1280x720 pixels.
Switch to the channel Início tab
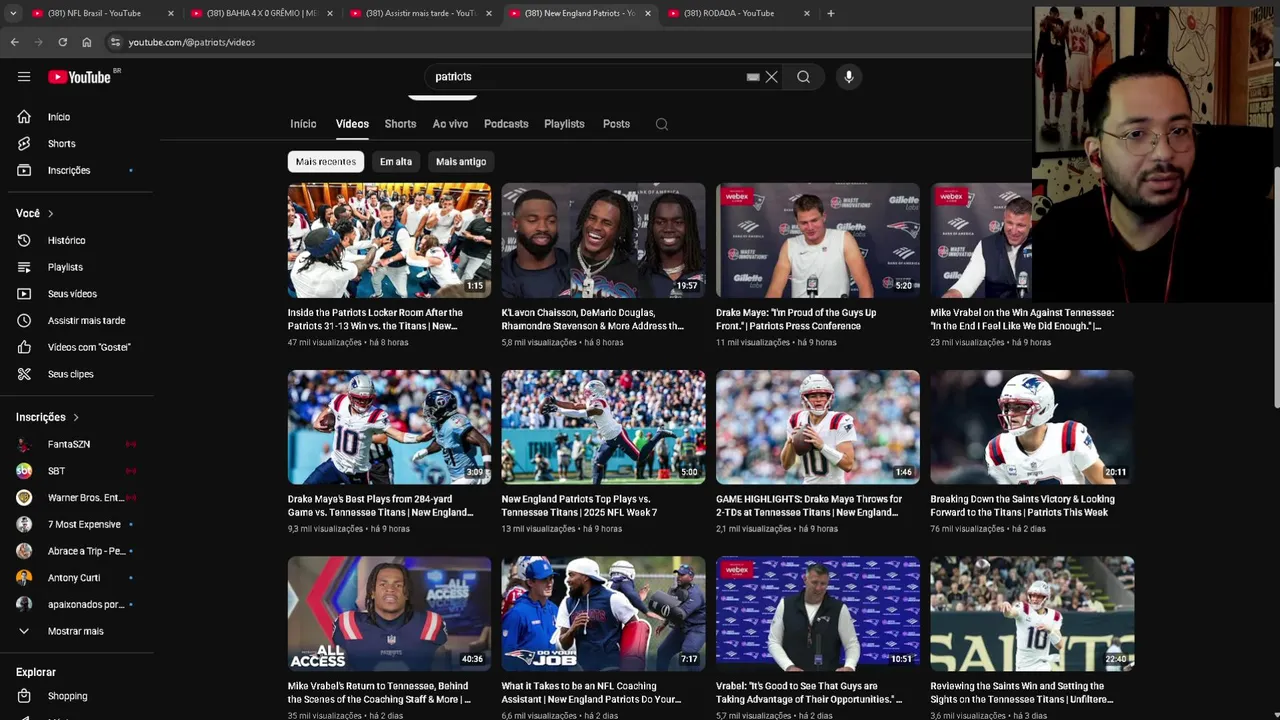[303, 124]
